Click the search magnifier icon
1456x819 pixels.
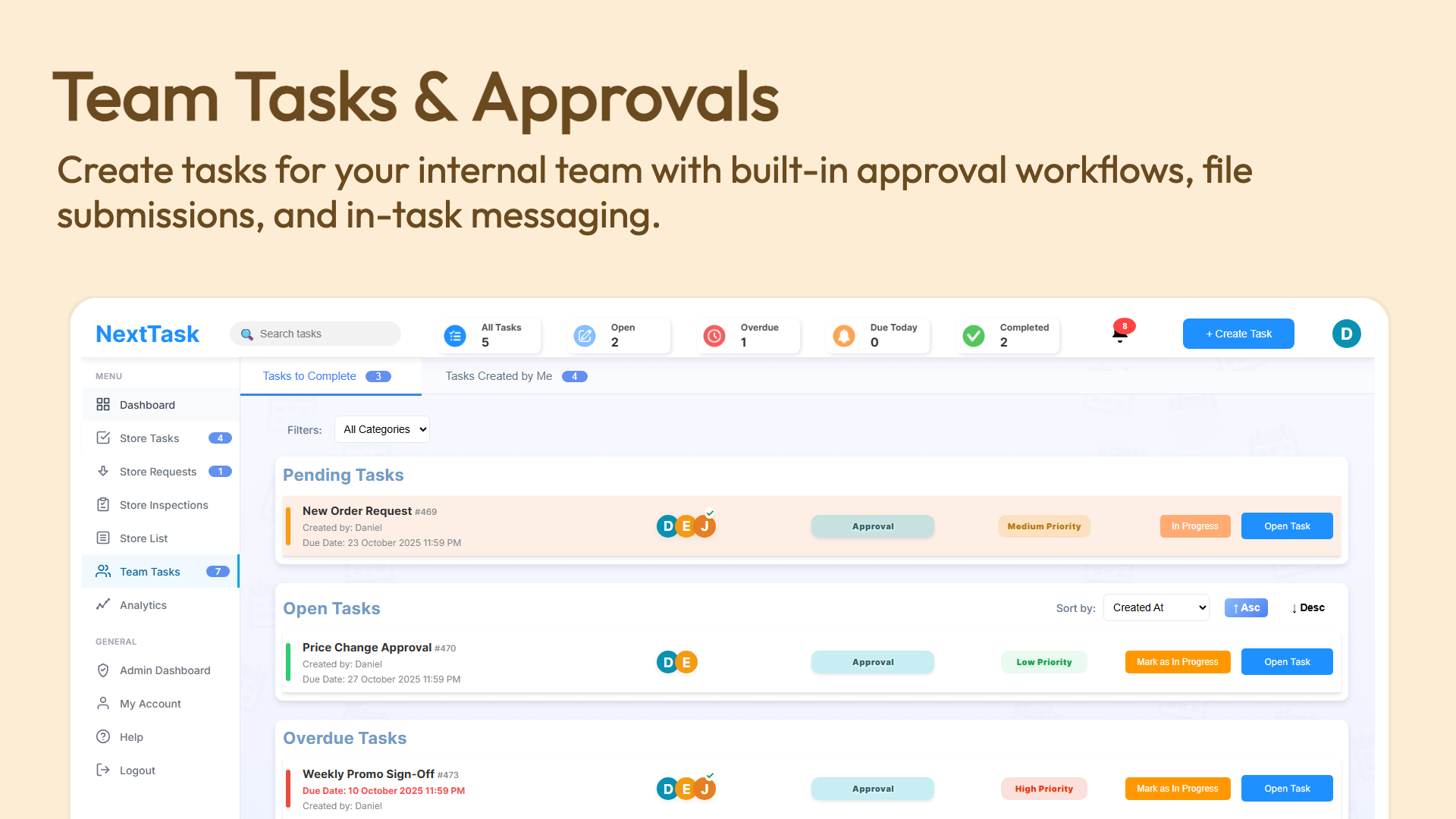coord(246,334)
